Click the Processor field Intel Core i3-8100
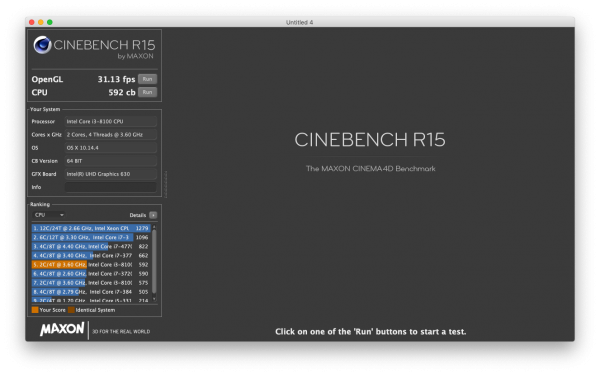The height and width of the screenshot is (375, 600). tap(111, 121)
